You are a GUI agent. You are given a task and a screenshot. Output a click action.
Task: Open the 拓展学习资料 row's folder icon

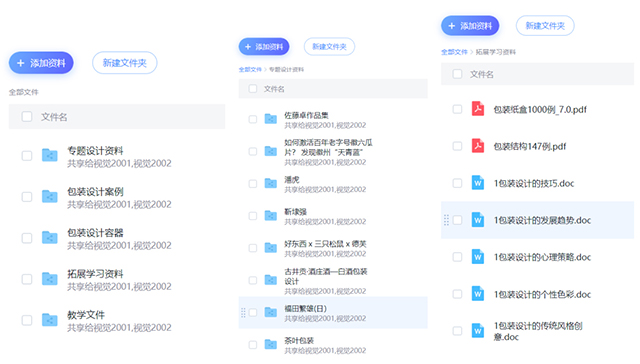tap(49, 279)
